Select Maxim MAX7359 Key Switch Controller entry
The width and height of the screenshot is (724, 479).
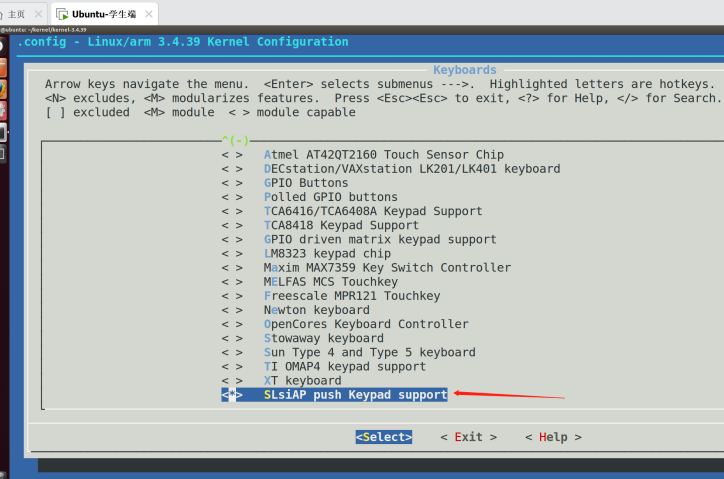(x=387, y=268)
